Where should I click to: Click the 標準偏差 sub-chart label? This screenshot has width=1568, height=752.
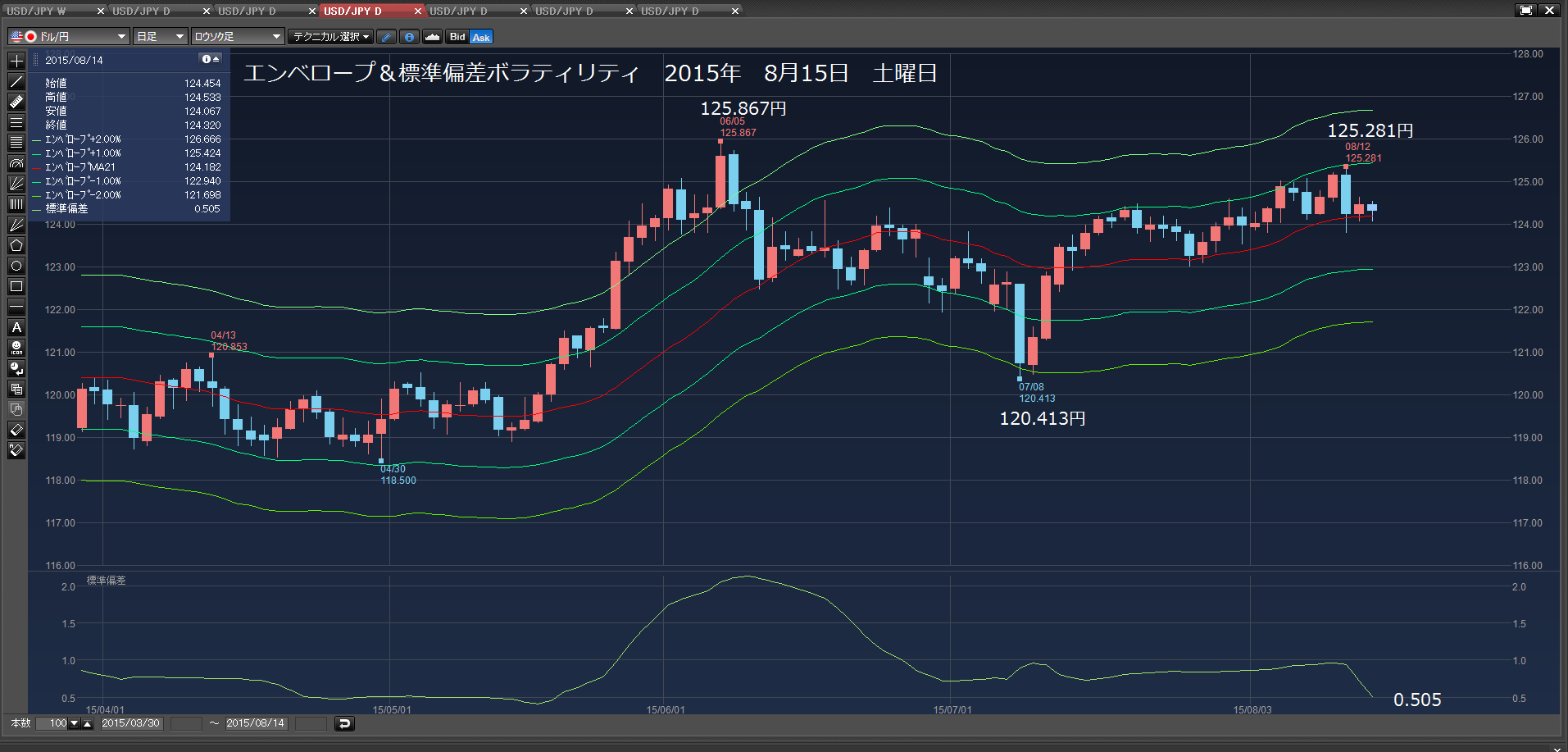107,581
